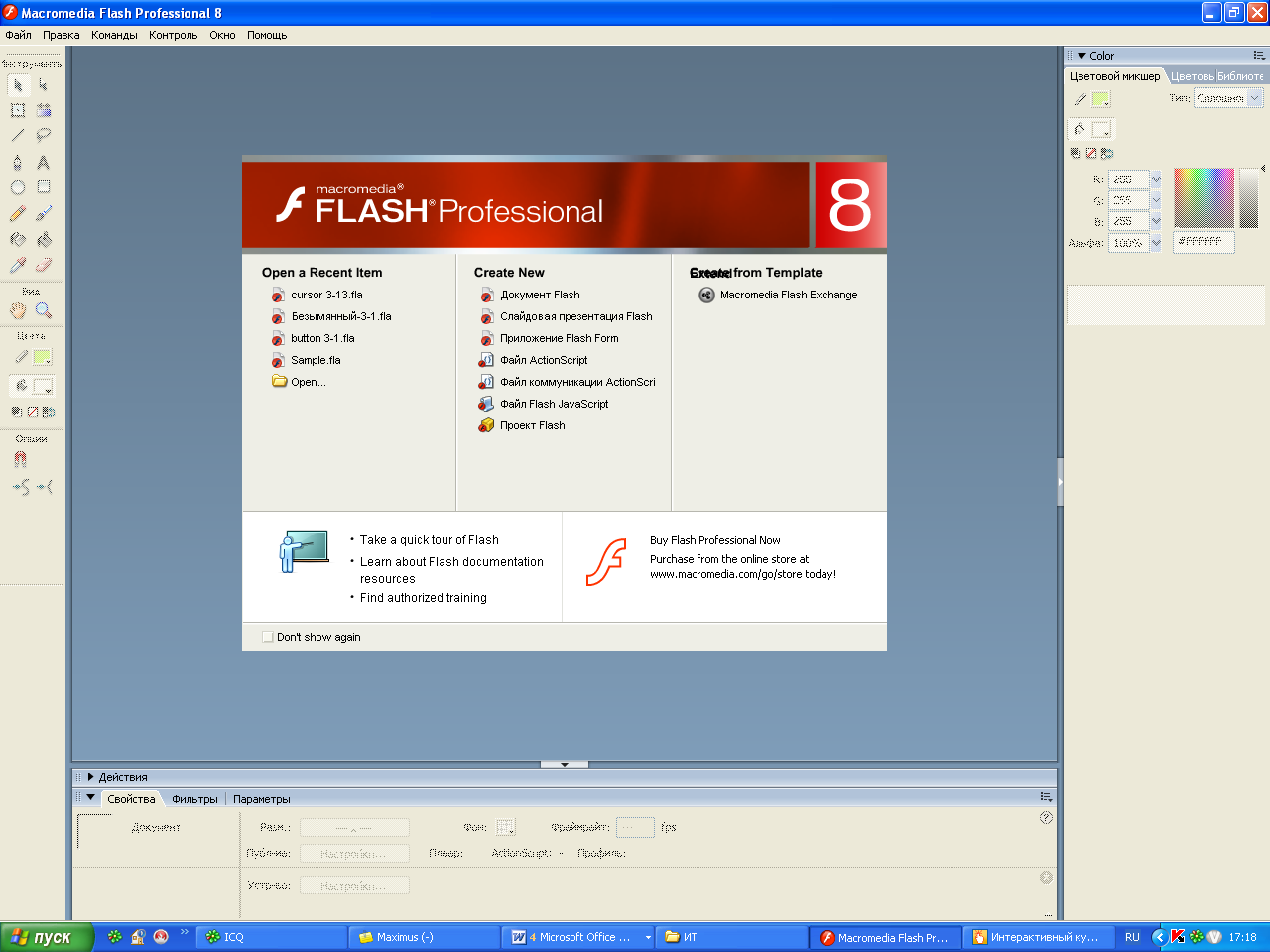This screenshot has width=1270, height=952.
Task: Select the Eyedropper tool
Action: (x=18, y=265)
